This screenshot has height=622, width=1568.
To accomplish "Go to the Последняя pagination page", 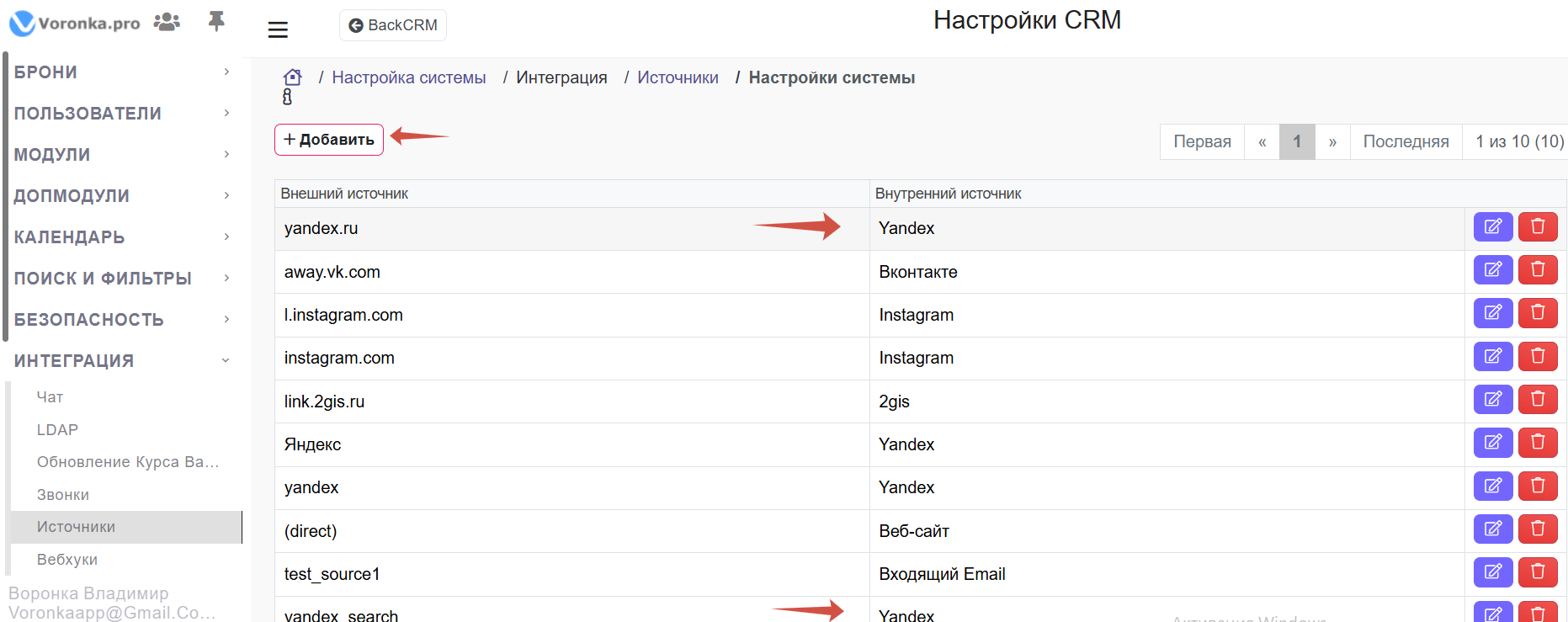I will click(1405, 141).
